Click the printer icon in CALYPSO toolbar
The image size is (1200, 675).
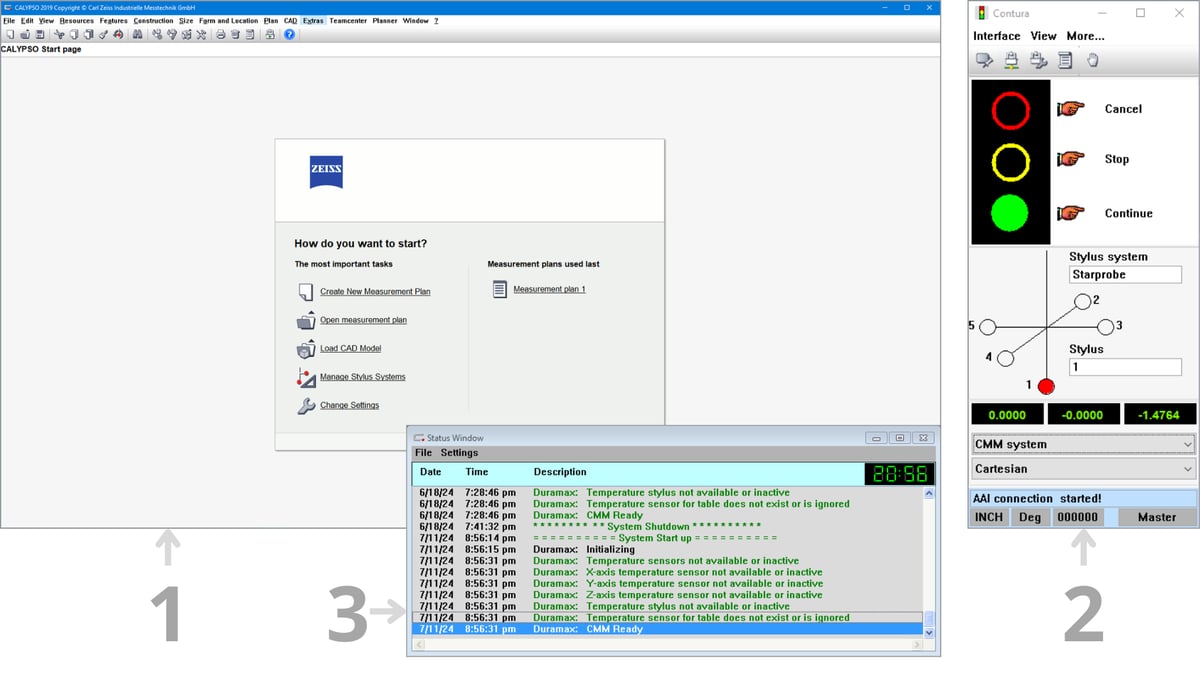[x=220, y=34]
